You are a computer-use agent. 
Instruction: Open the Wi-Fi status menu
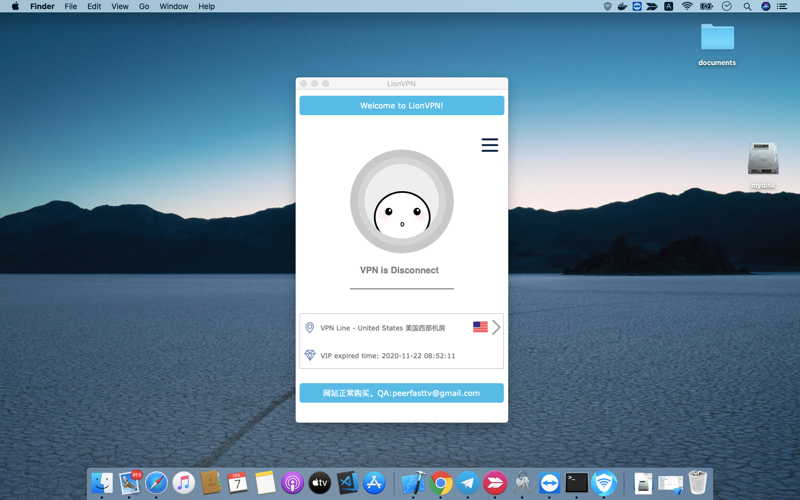[x=687, y=6]
